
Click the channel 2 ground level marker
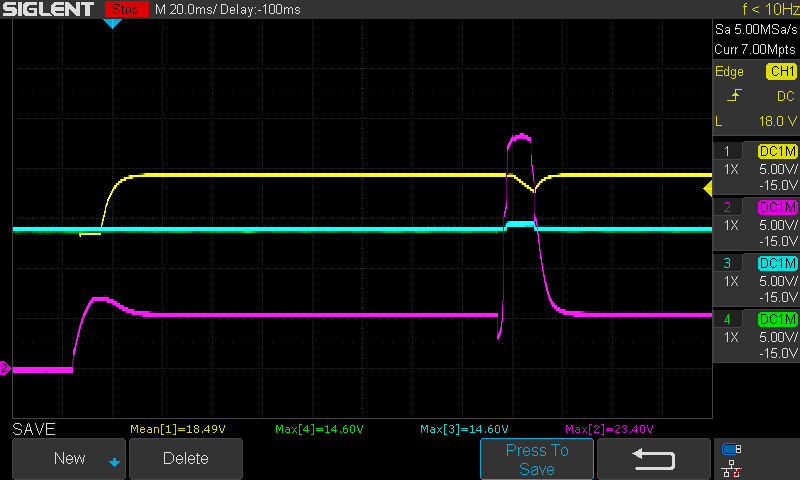pyautogui.click(x=5, y=368)
